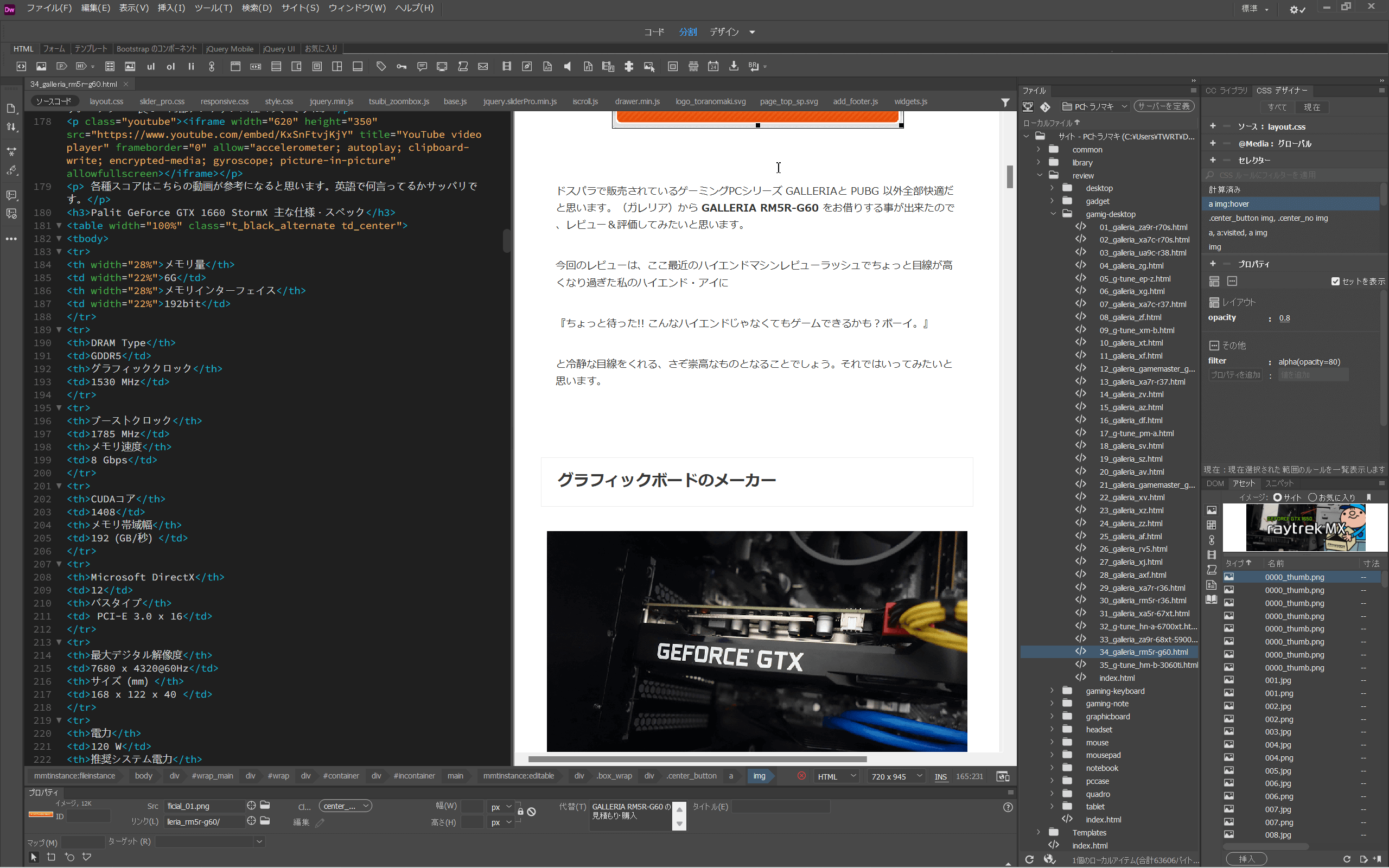Image resolution: width=1389 pixels, height=868 pixels.
Task: Open the 720 x 945 window size dropdown
Action: 896,776
